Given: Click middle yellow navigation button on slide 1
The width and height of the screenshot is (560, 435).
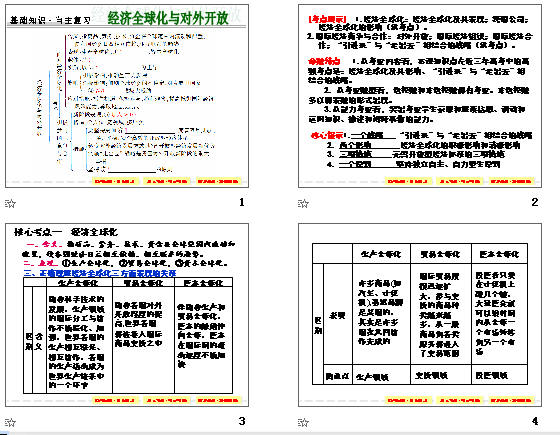Looking at the screenshot, I should (x=167, y=181).
